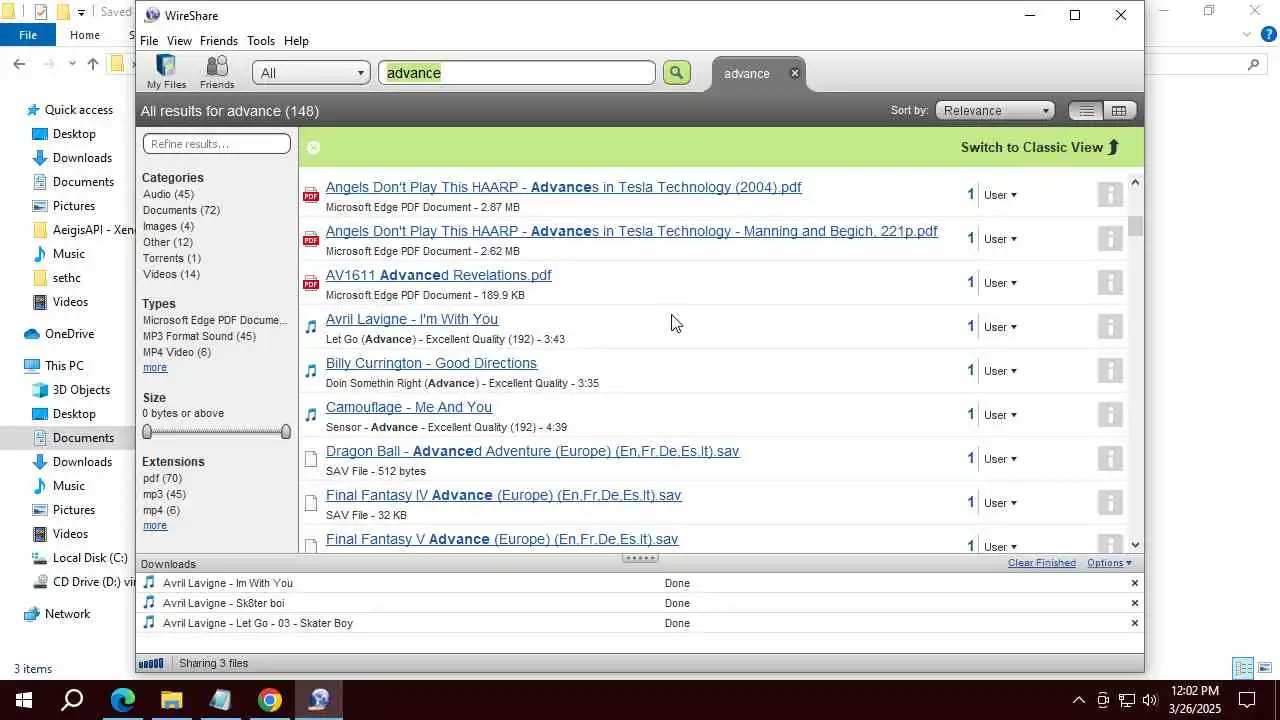Expand more under Types filter
The width and height of the screenshot is (1280, 720).
[x=155, y=368]
